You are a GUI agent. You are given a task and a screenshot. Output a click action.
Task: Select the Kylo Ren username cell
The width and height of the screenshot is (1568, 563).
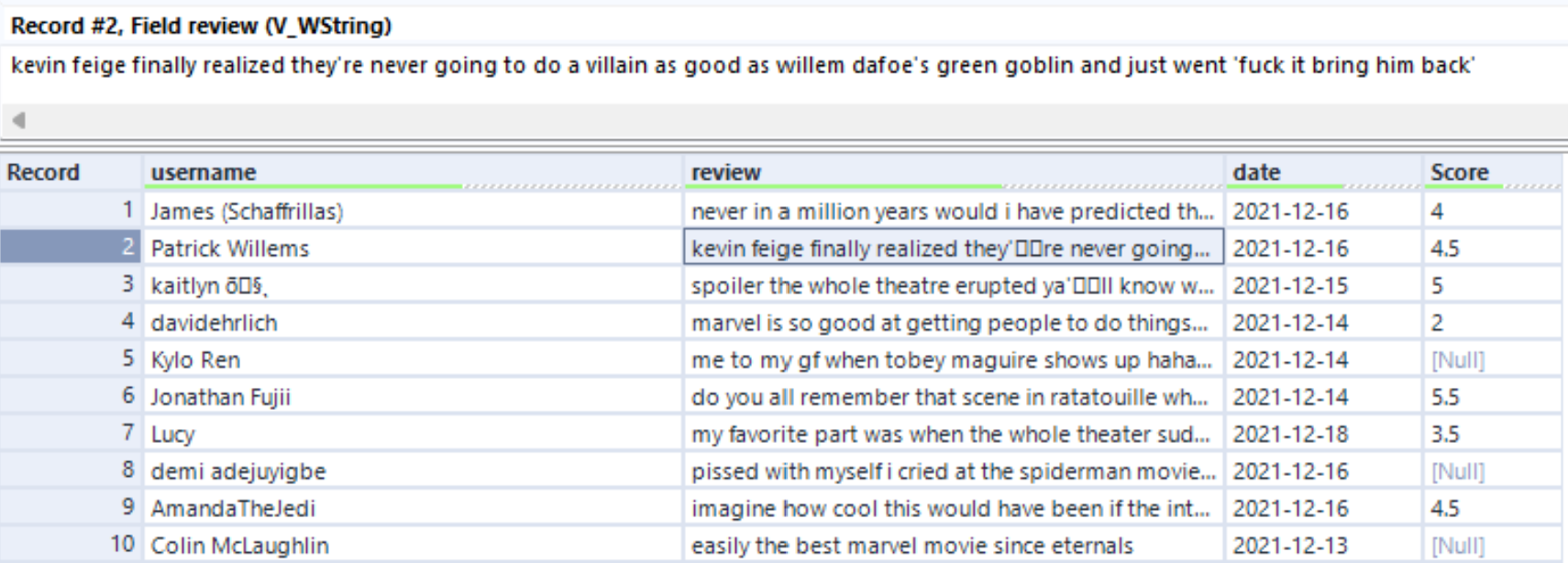(195, 360)
